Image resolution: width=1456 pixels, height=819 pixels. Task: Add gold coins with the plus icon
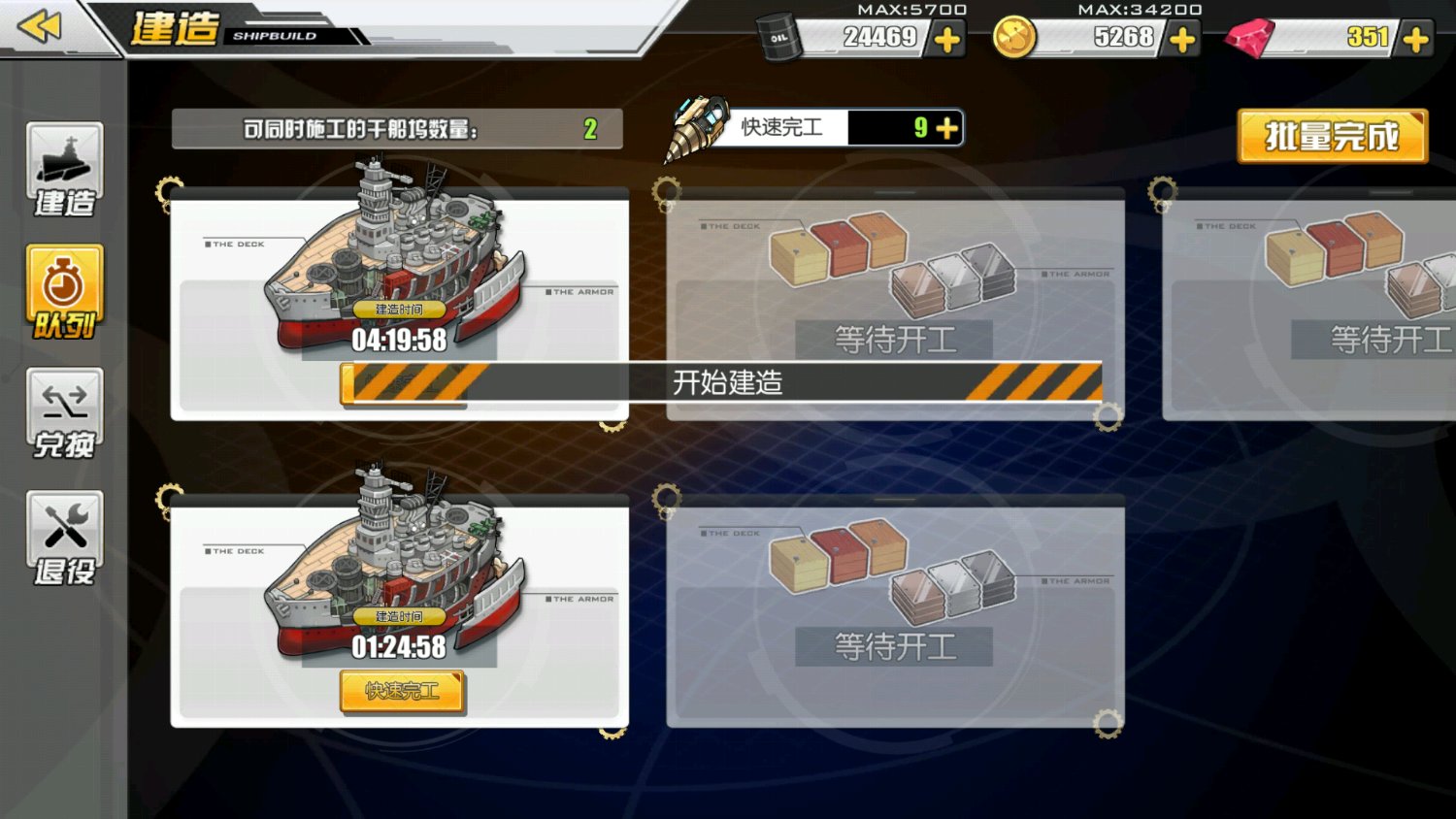pyautogui.click(x=1182, y=40)
